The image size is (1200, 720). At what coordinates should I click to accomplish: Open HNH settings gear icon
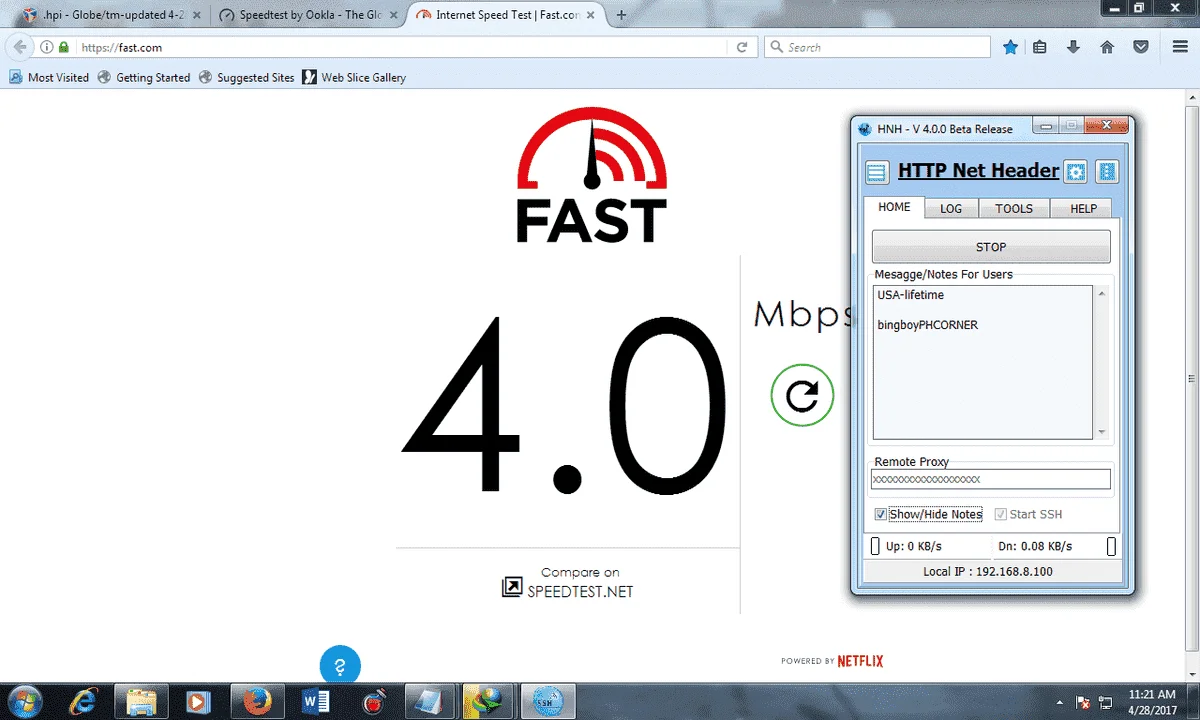[1075, 172]
